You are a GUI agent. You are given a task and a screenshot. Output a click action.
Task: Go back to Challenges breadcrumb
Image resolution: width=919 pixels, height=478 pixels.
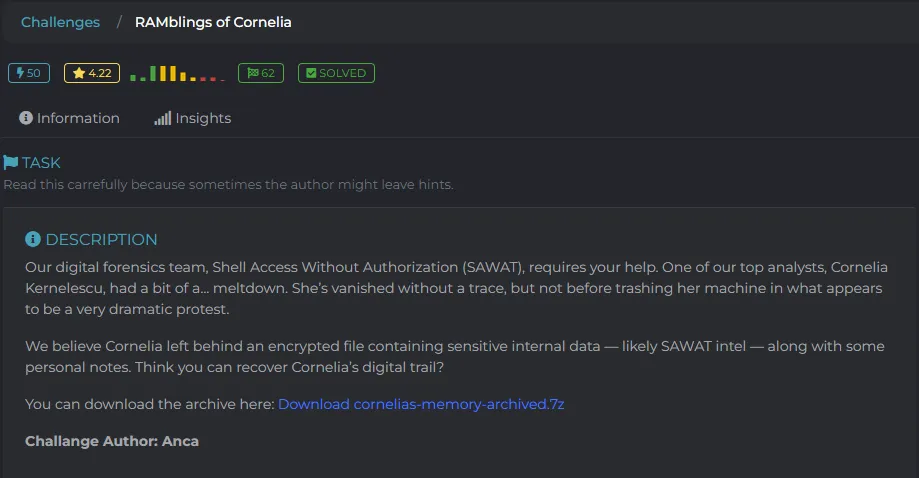(60, 22)
